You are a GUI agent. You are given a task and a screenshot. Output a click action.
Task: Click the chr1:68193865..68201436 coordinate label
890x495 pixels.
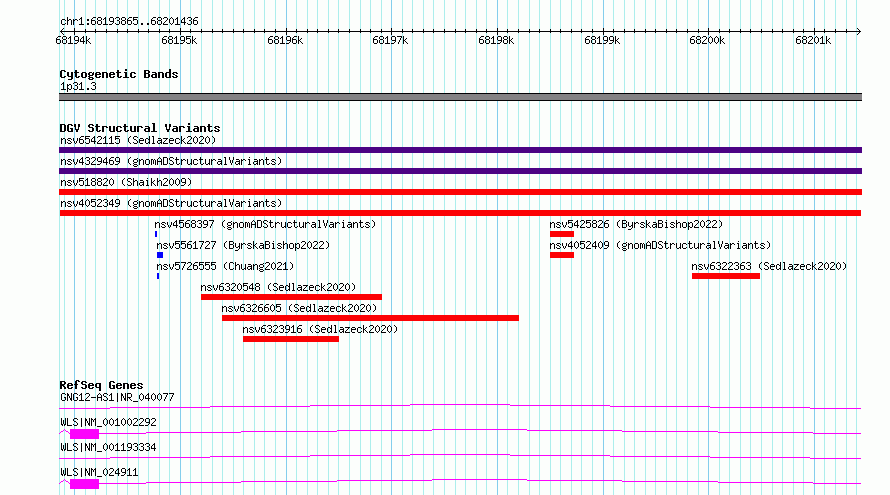coord(129,22)
